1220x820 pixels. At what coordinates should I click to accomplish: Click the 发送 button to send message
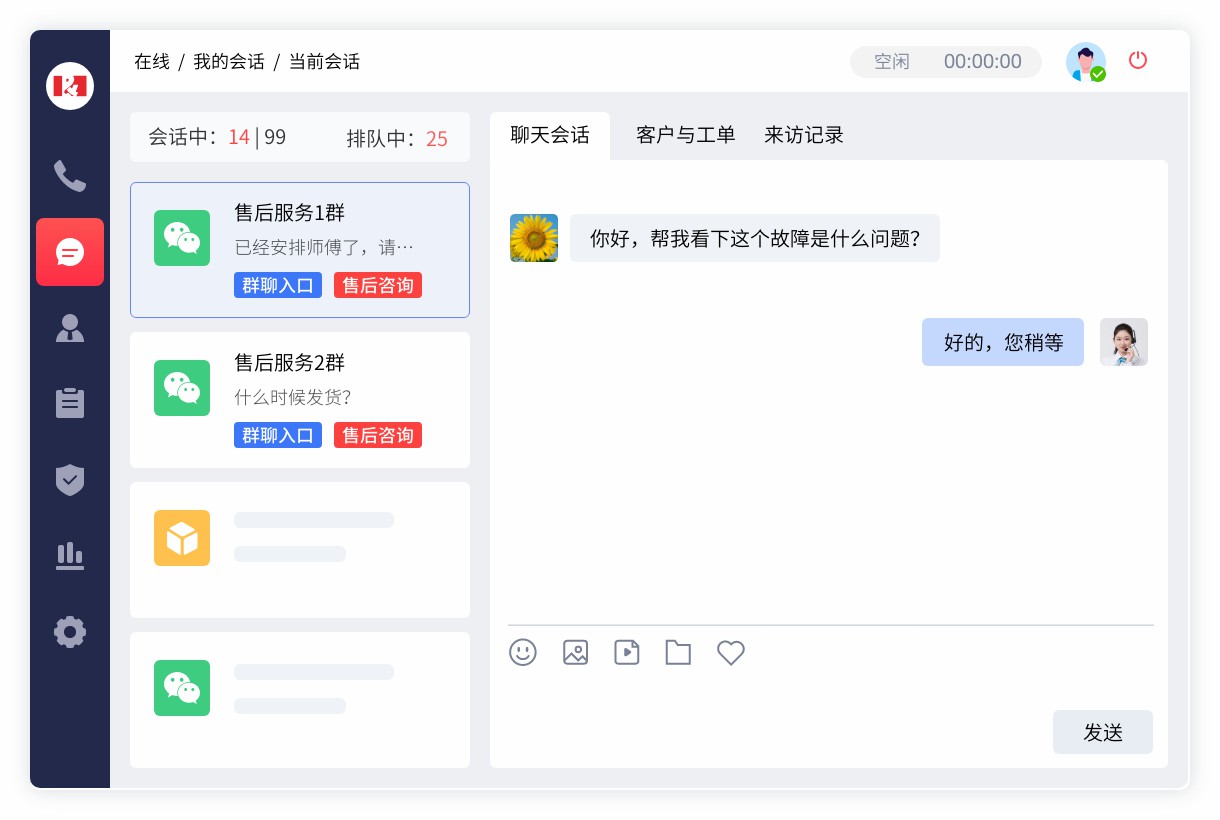click(x=1102, y=732)
